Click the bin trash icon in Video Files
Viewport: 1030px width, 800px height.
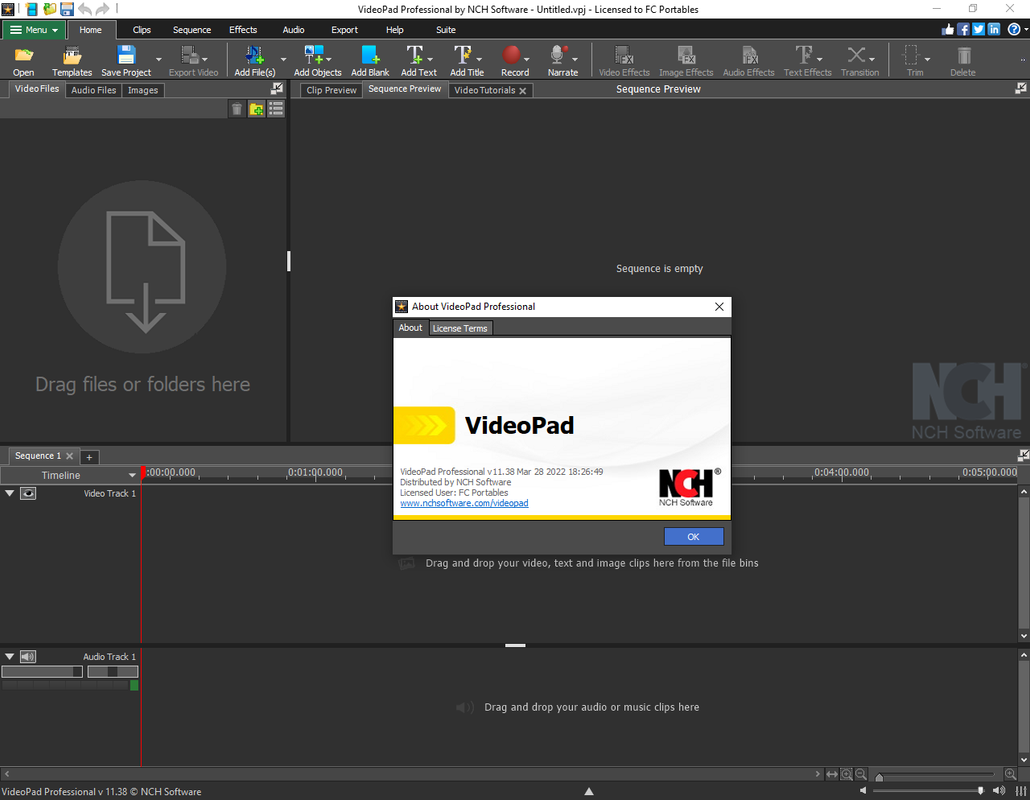[237, 109]
